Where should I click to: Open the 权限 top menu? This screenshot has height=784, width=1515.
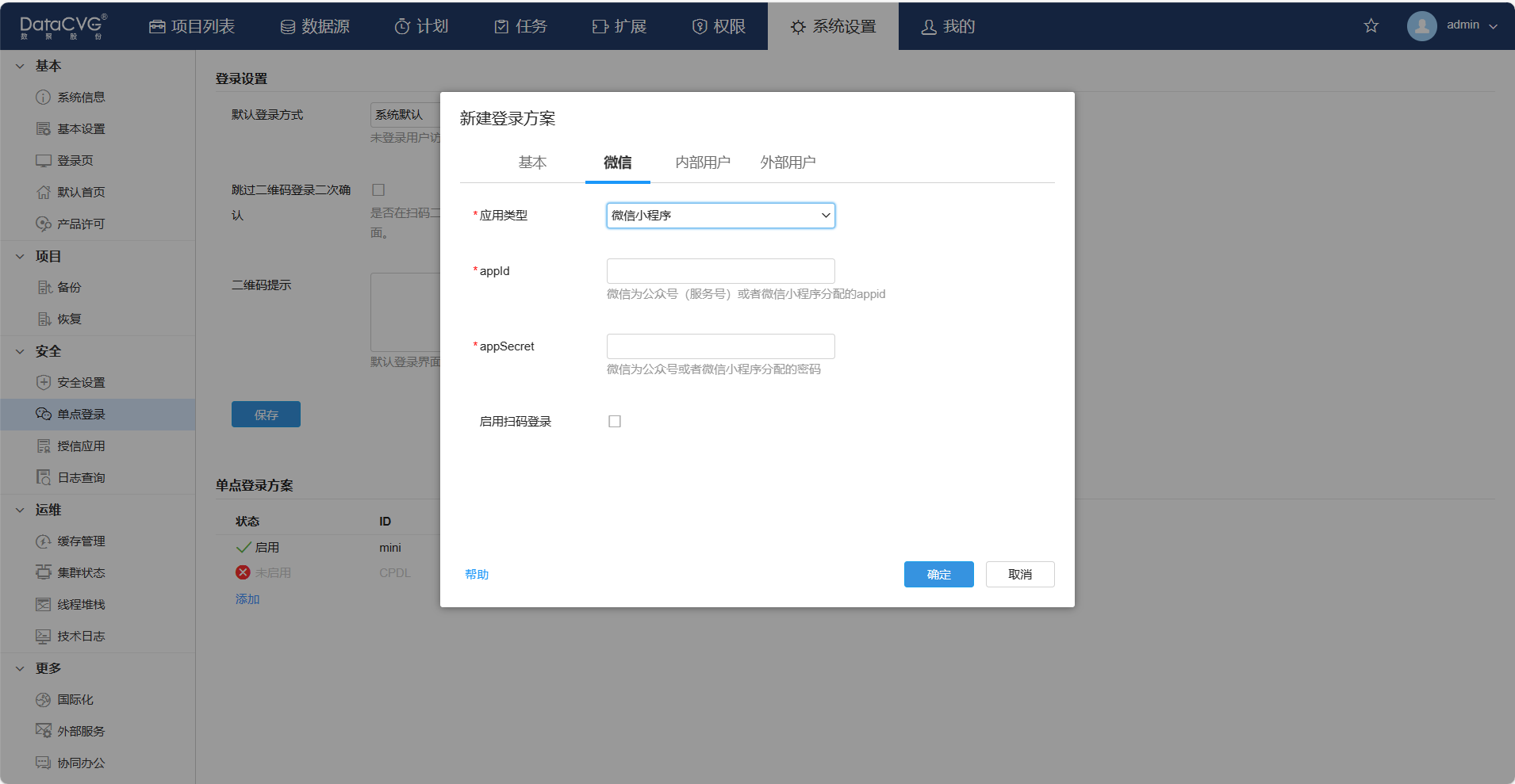[x=719, y=26]
